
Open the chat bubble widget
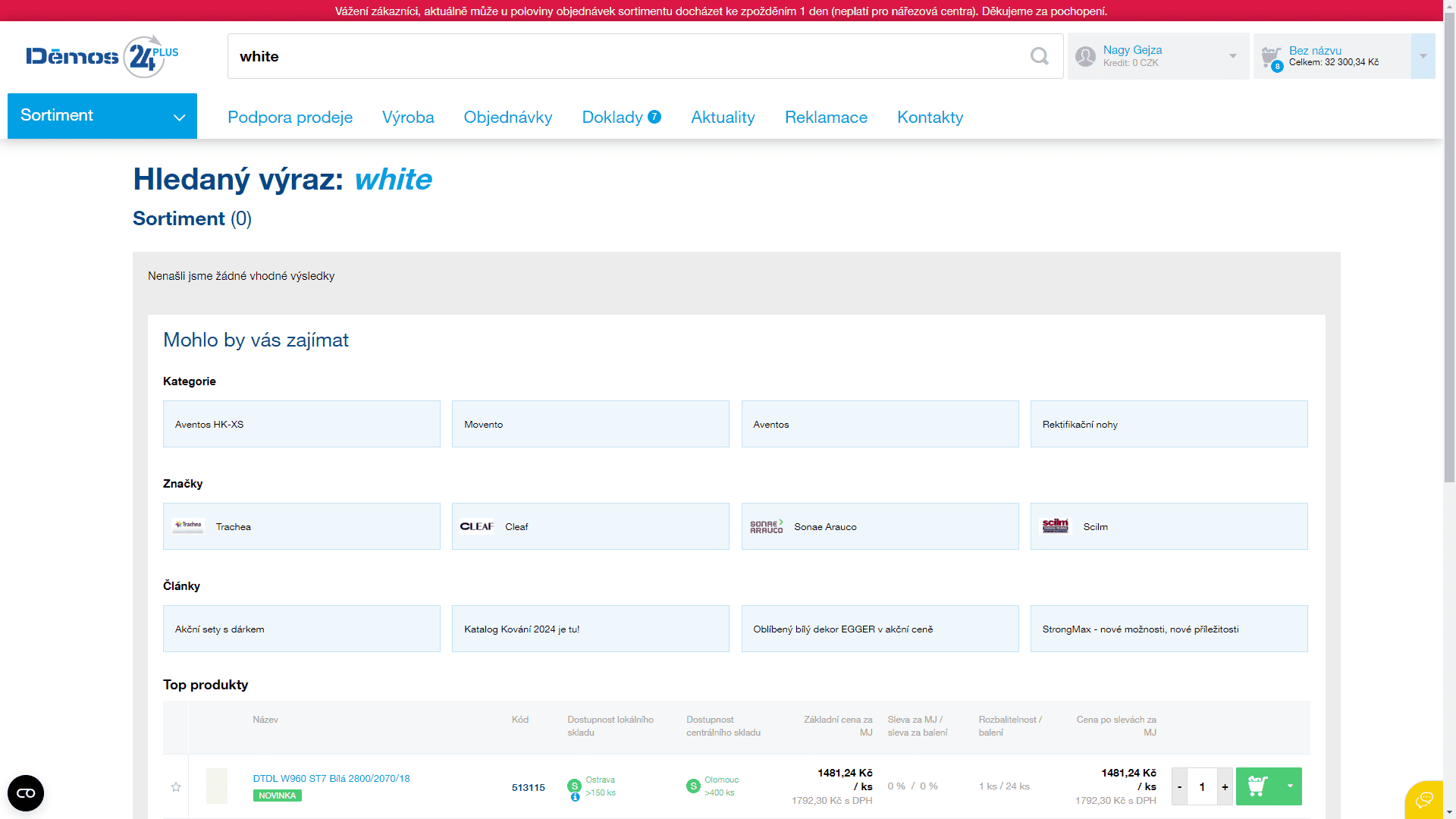tap(1424, 799)
